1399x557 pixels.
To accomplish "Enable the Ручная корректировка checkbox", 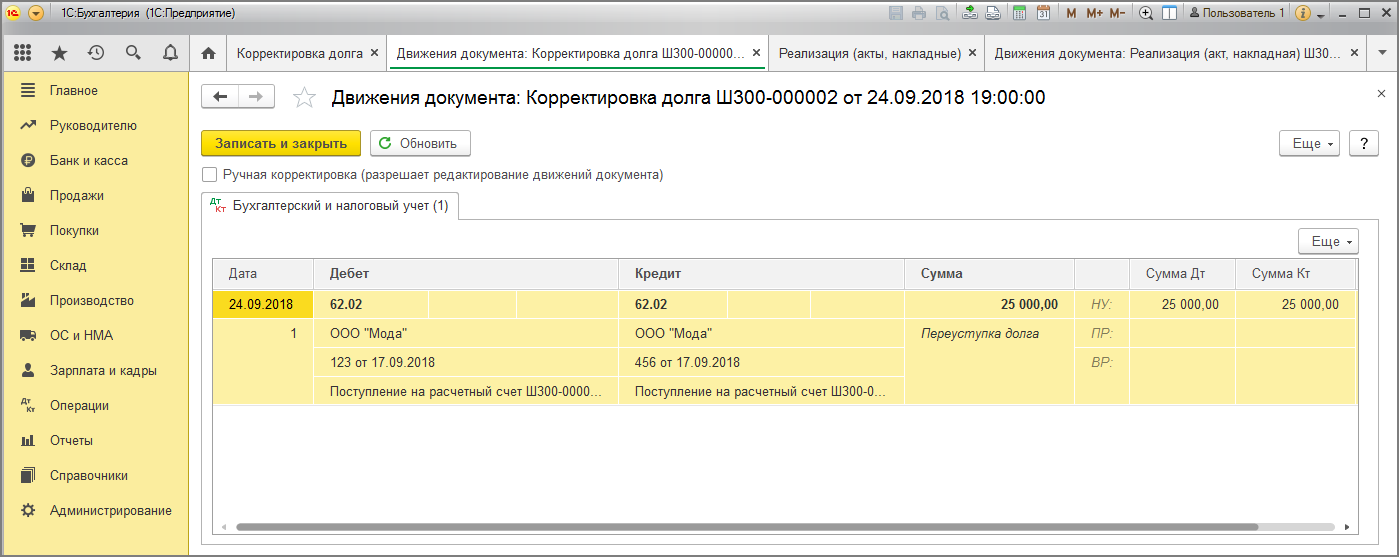I will click(210, 175).
